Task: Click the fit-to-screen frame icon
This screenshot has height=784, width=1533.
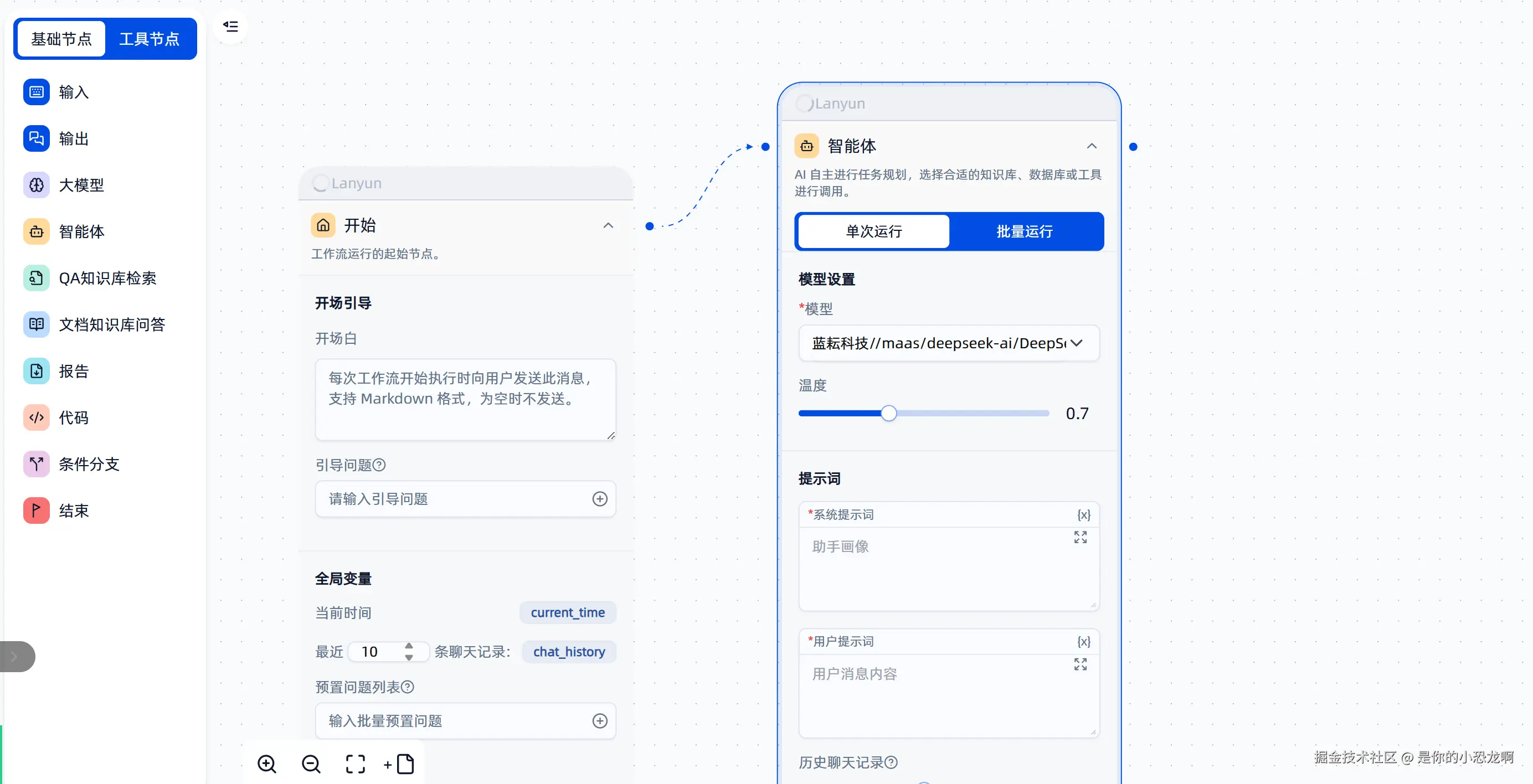Action: tap(355, 764)
